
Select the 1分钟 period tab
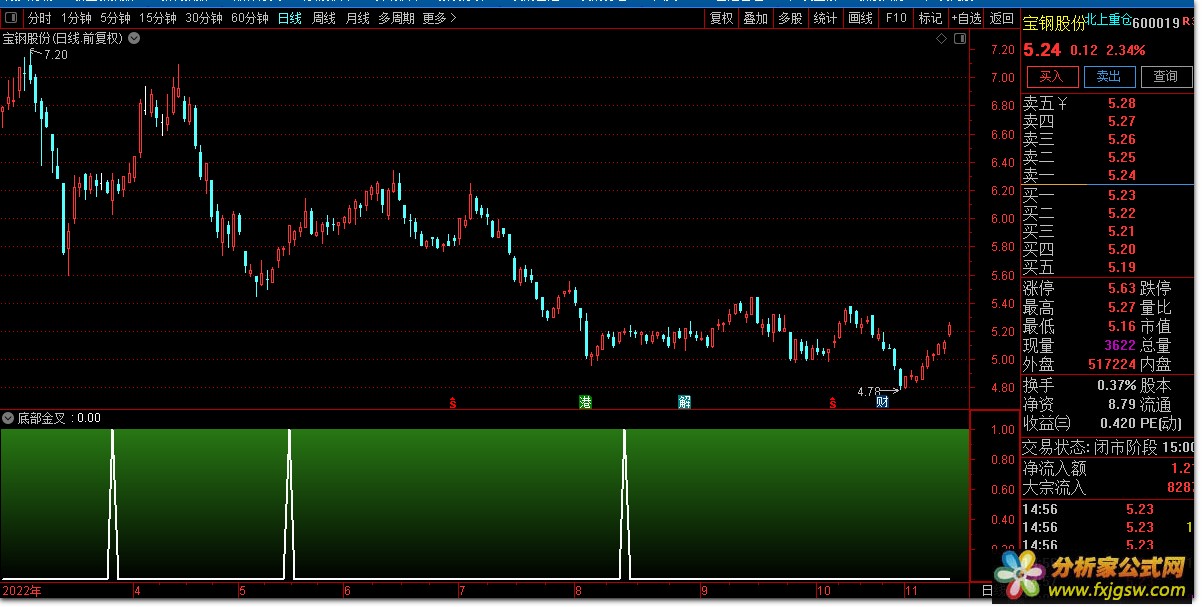click(76, 18)
